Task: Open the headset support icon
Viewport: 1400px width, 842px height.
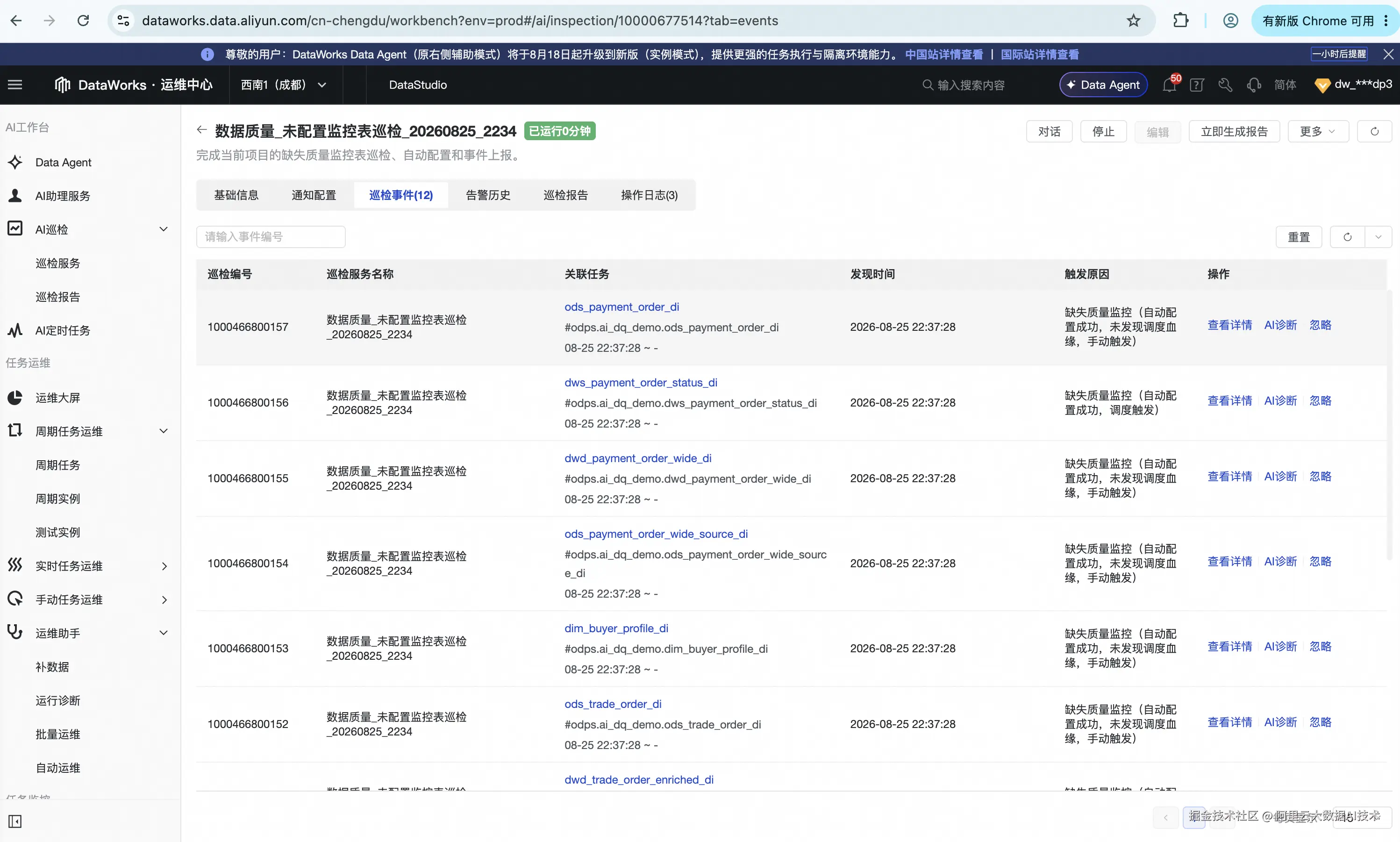Action: pyautogui.click(x=1254, y=85)
